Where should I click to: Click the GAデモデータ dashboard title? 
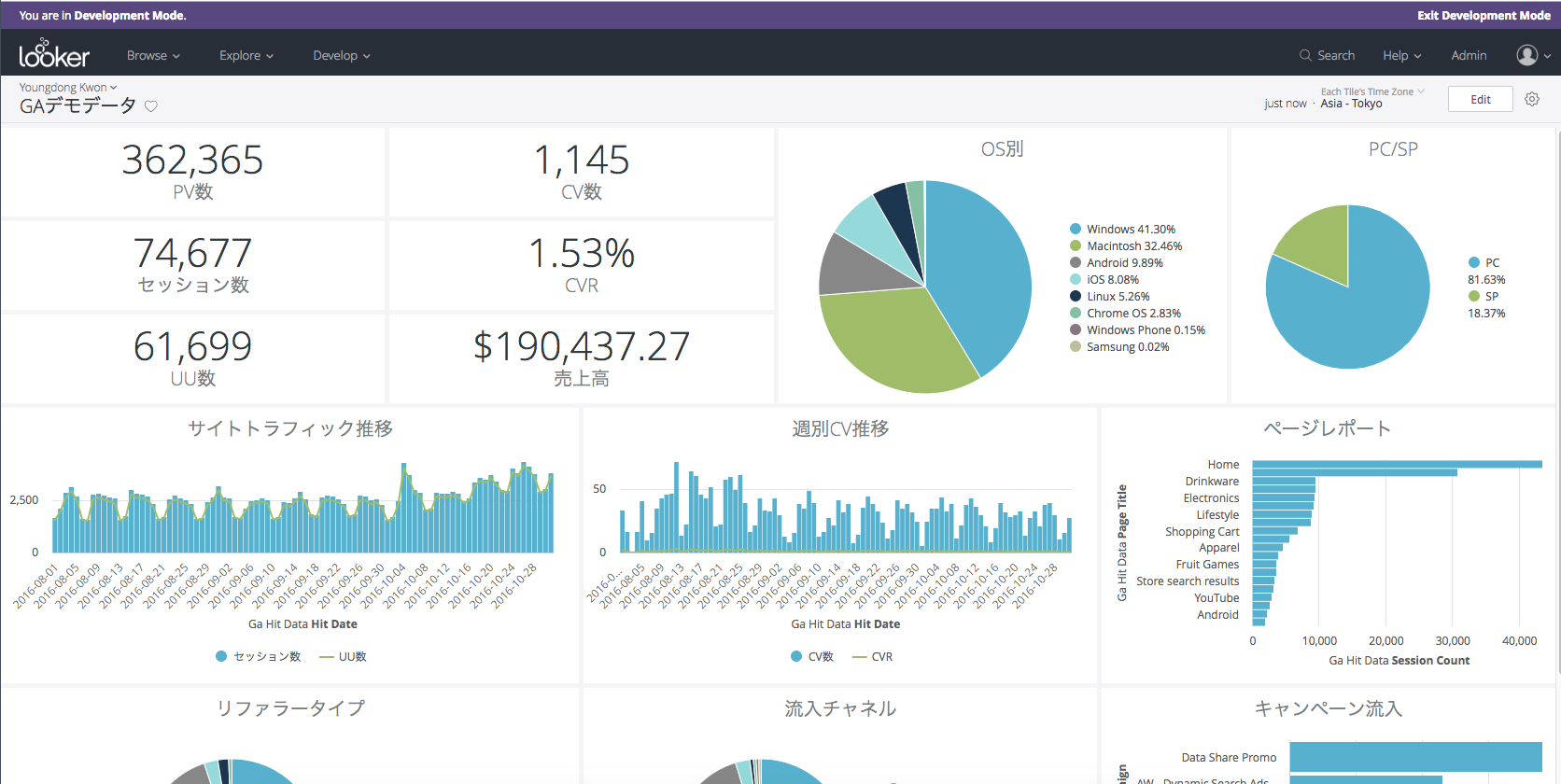[77, 106]
